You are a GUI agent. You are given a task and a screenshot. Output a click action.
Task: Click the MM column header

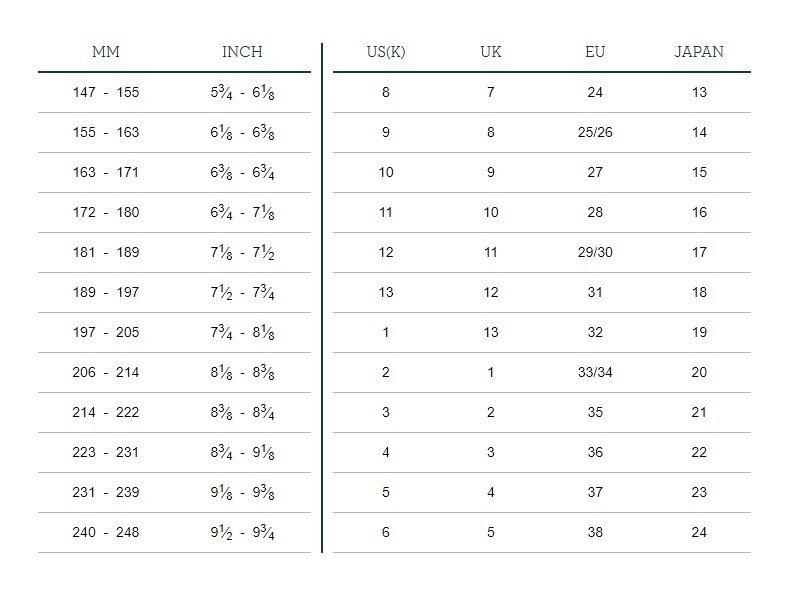[x=106, y=52]
